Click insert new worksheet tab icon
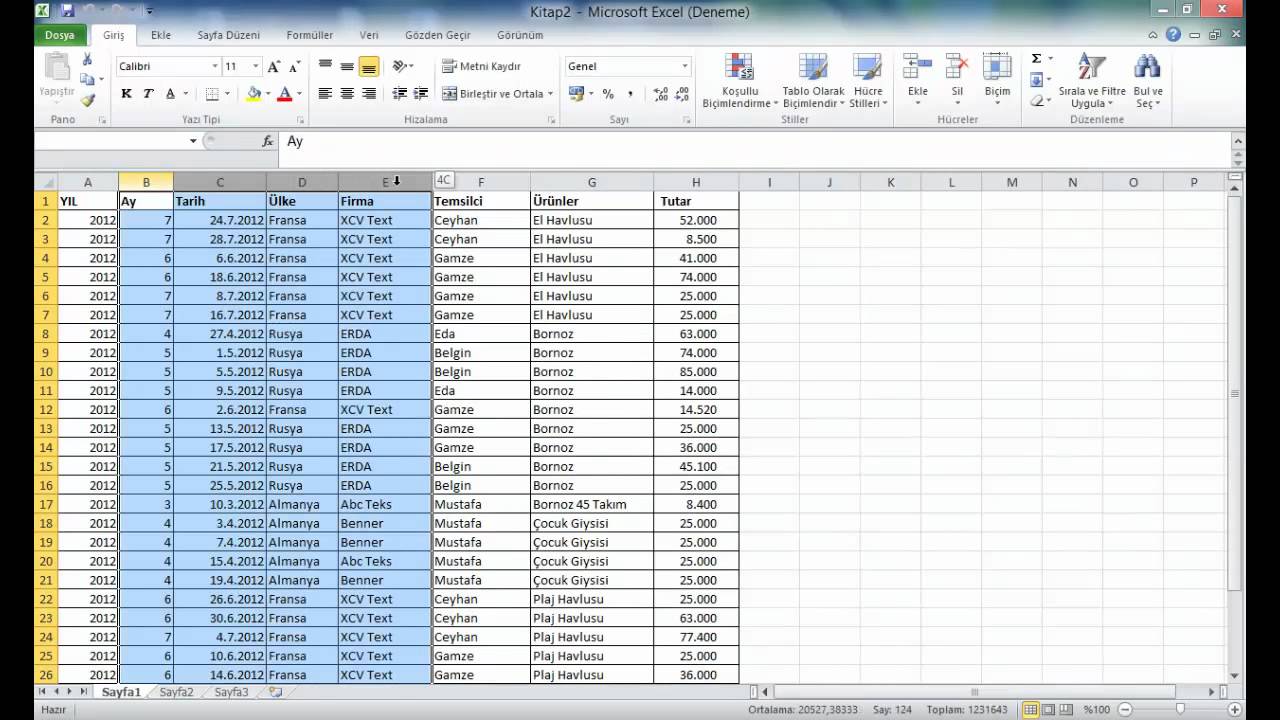Image resolution: width=1280 pixels, height=720 pixels. tap(275, 692)
